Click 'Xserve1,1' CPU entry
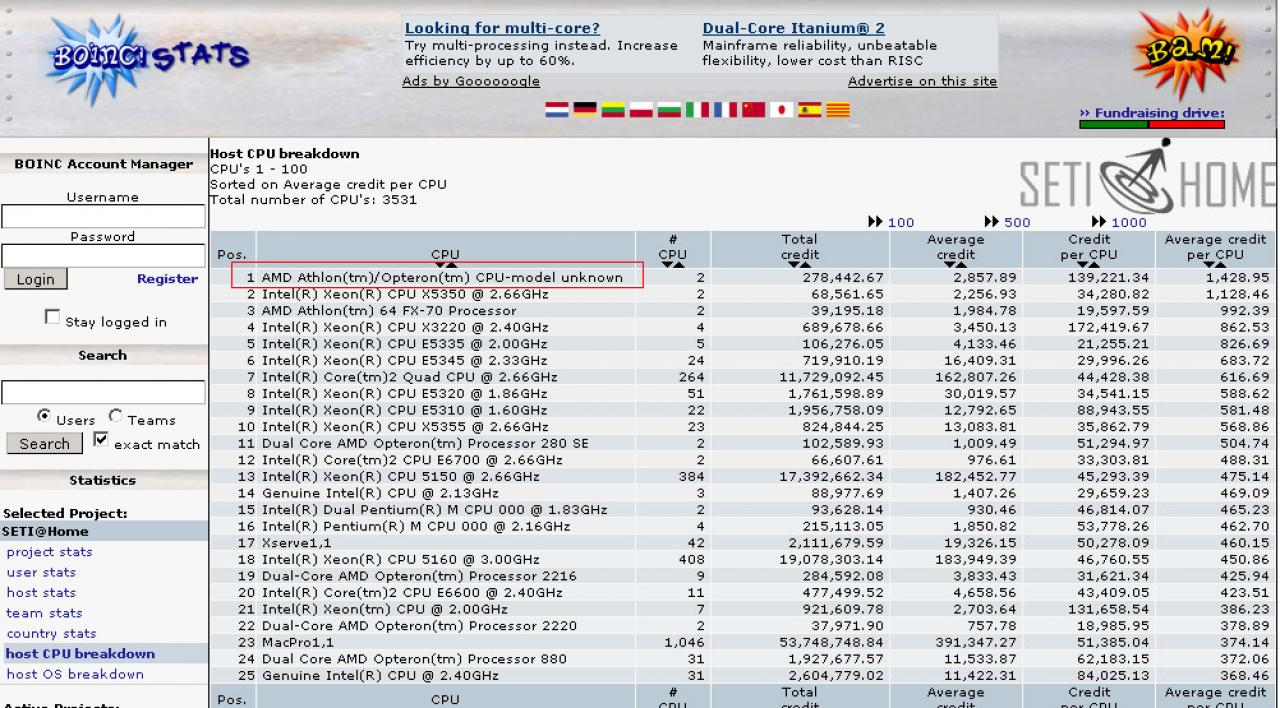The width and height of the screenshot is (1280, 708). coord(298,543)
